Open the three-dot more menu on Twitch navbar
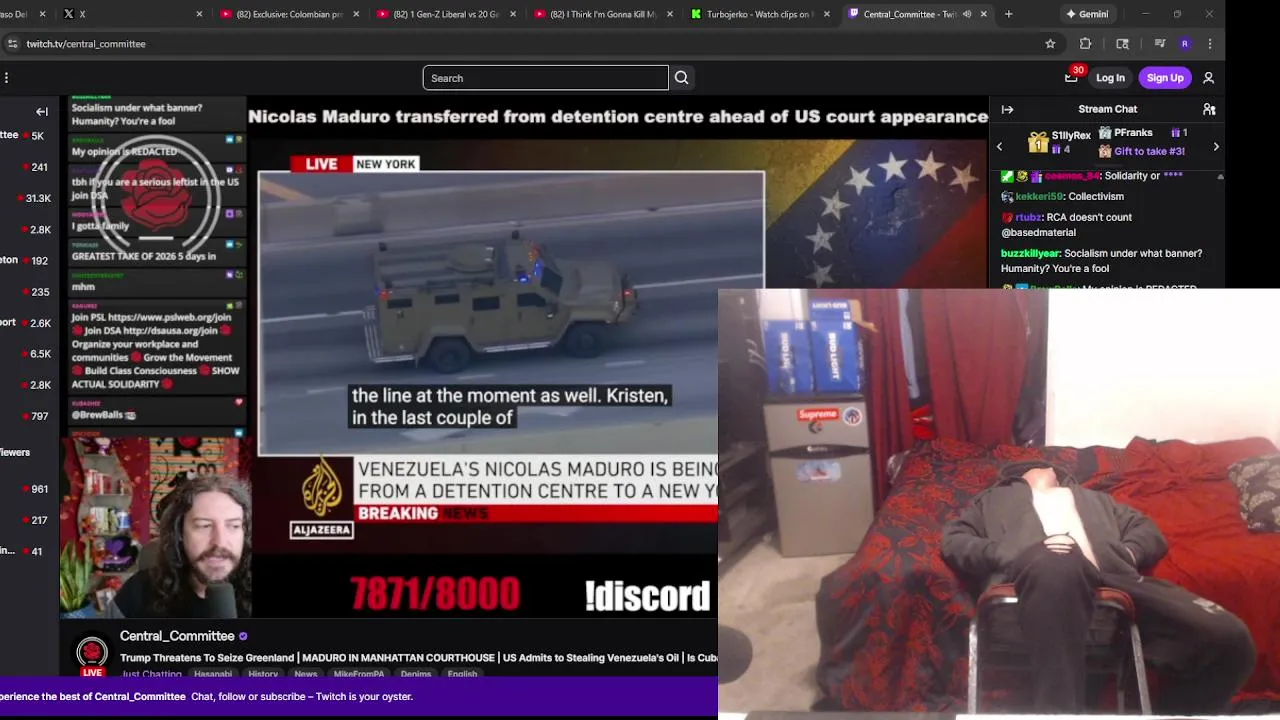This screenshot has height=720, width=1280. [6, 78]
